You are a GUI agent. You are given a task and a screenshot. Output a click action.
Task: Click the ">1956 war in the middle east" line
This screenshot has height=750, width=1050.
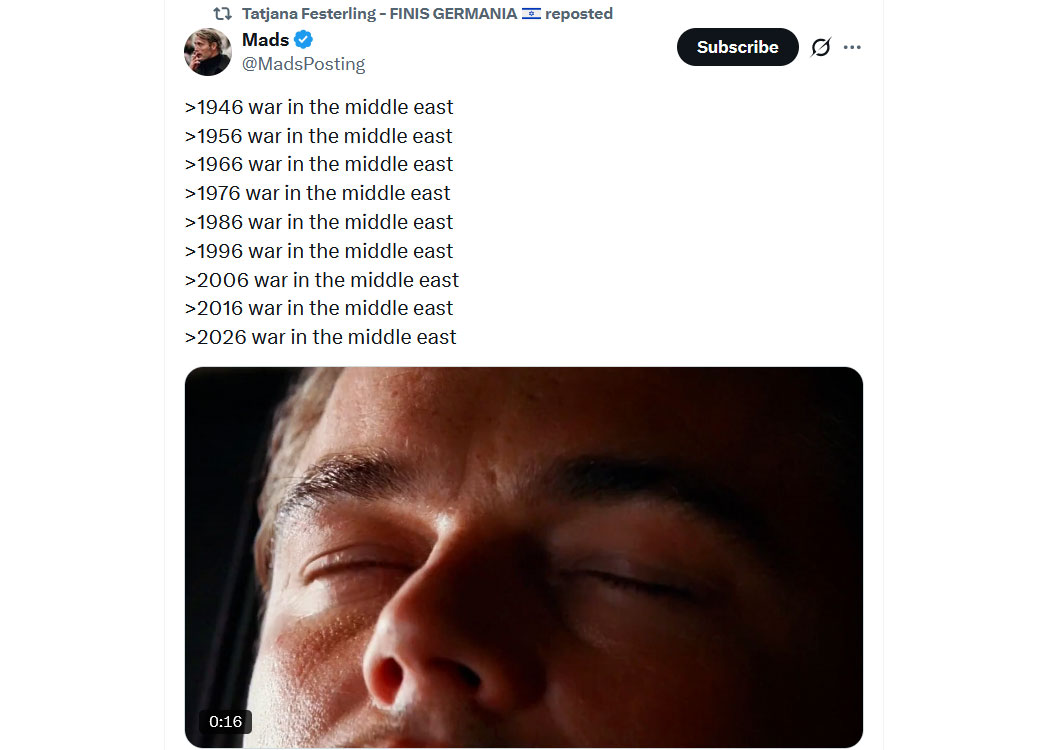click(x=319, y=136)
